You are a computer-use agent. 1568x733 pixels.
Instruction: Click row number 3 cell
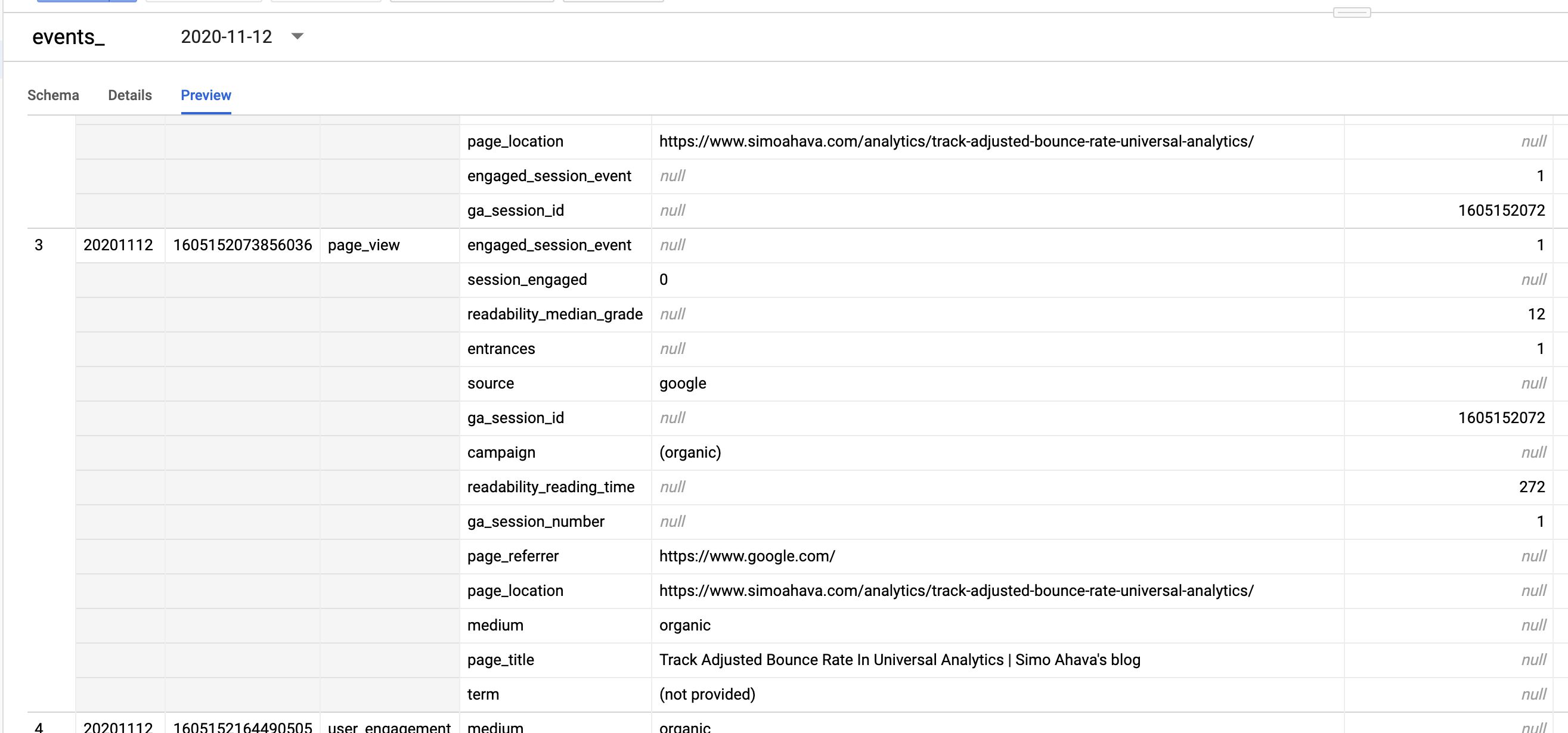pyautogui.click(x=39, y=245)
